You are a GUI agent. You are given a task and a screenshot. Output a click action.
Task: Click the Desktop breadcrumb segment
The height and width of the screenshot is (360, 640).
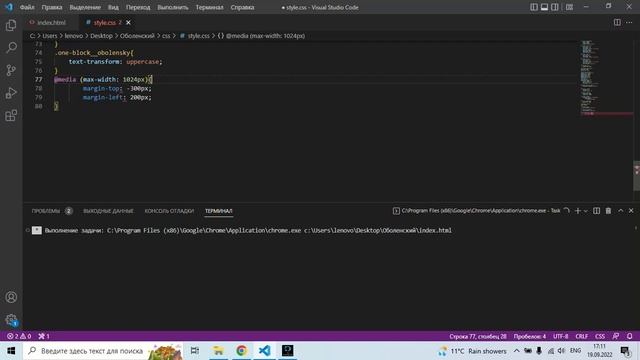pos(101,36)
